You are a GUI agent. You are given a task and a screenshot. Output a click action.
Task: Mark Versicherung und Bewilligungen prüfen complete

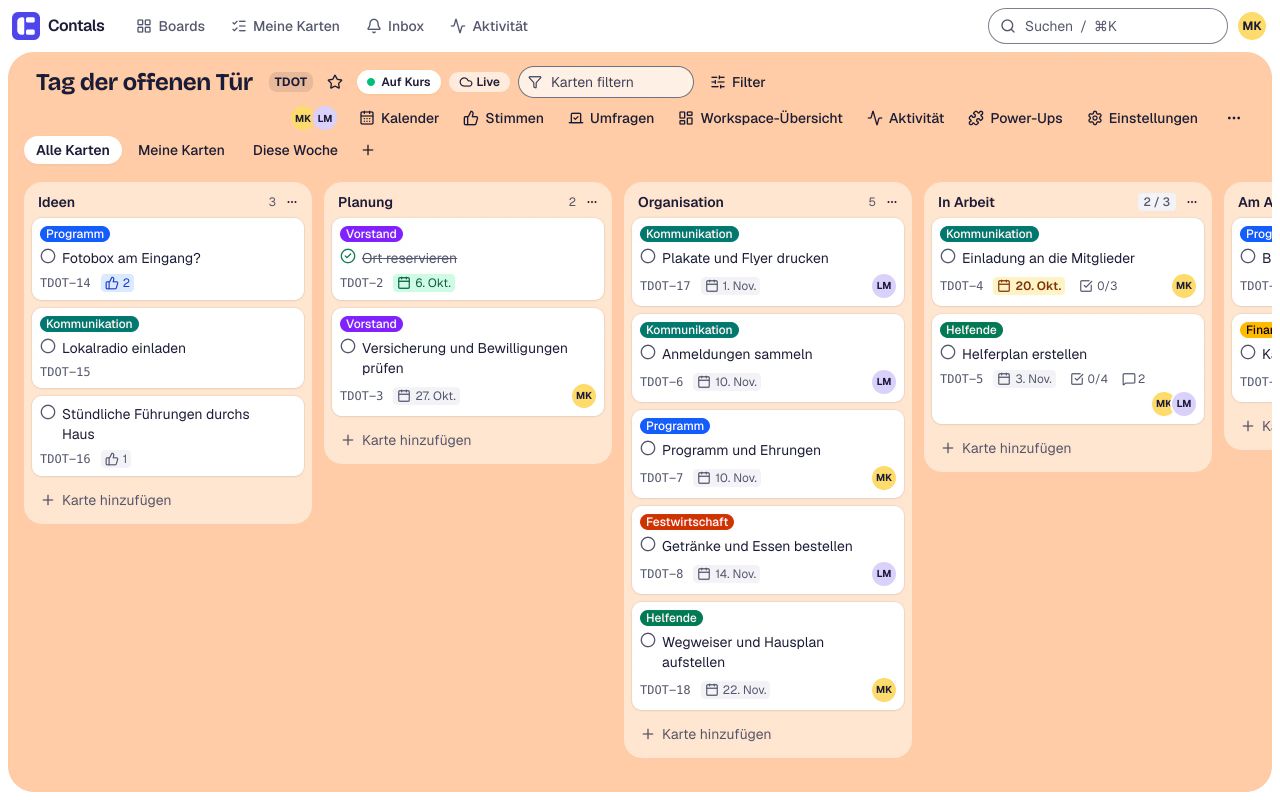(348, 347)
